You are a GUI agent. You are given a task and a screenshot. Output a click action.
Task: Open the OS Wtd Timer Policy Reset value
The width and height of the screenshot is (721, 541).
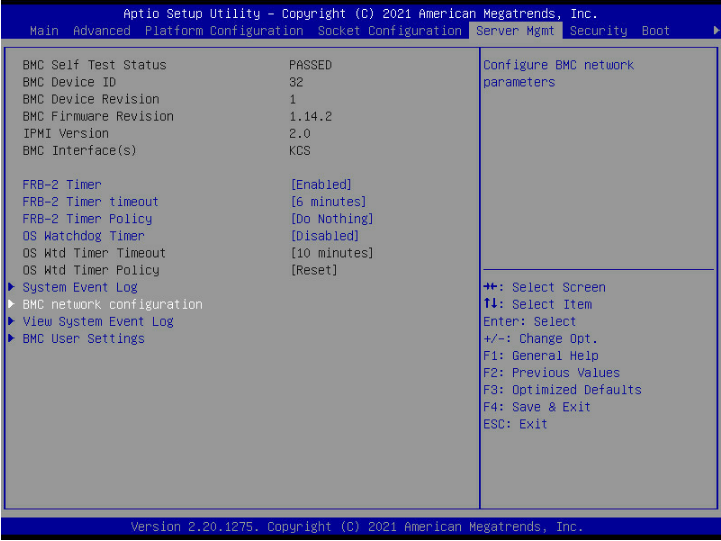pyautogui.click(x=313, y=270)
